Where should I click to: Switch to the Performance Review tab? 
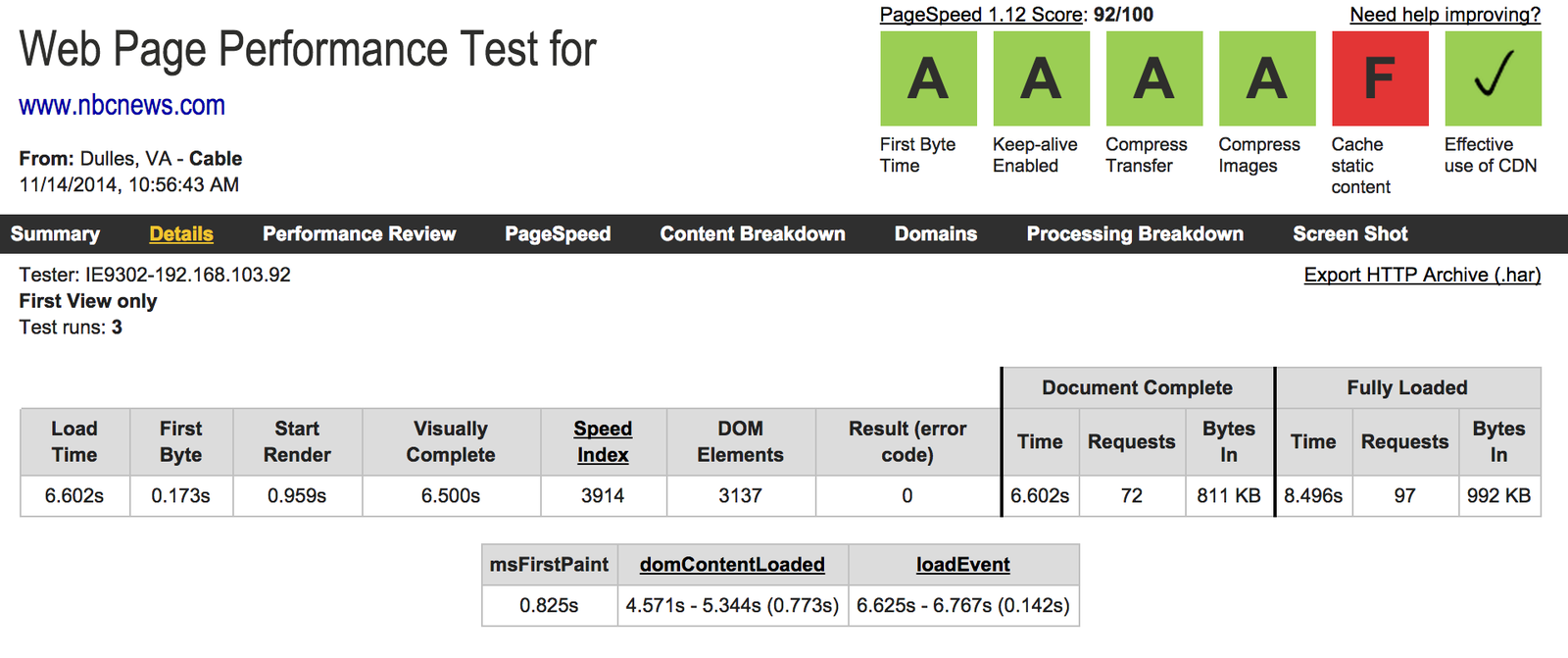click(359, 233)
